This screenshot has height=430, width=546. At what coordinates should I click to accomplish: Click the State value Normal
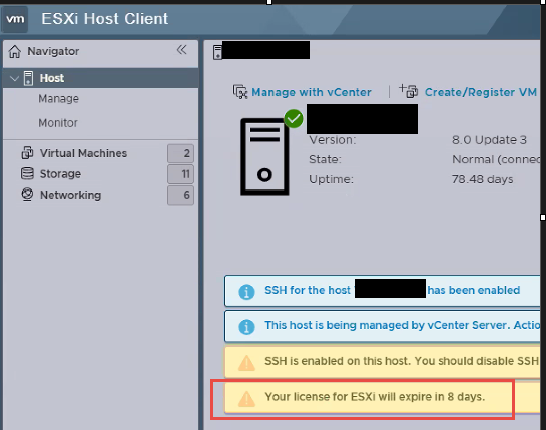click(496, 159)
